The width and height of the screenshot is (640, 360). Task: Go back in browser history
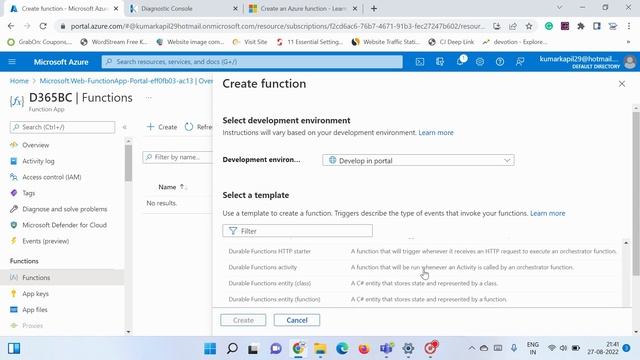[x=11, y=26]
